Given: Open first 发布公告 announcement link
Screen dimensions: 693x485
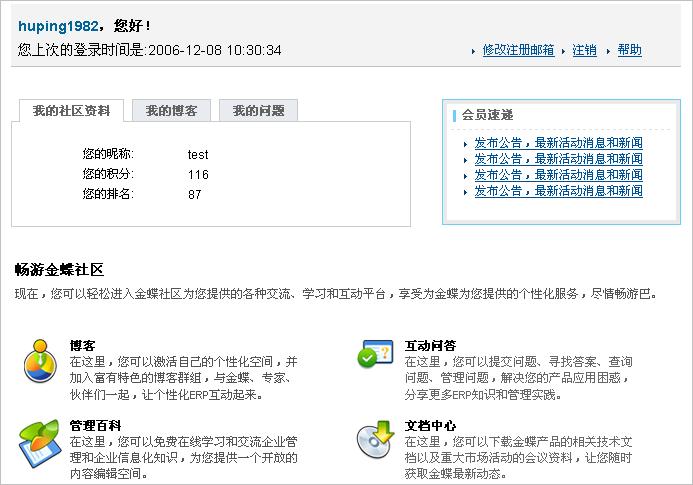Looking at the screenshot, I should click(558, 143).
